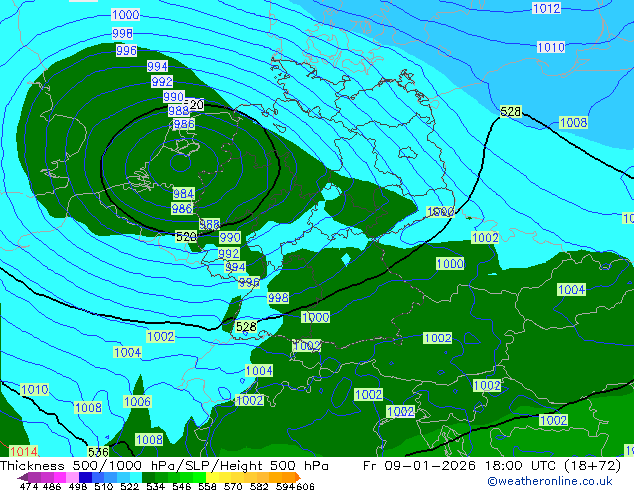
Task: Click the red '1014' isobar label
Action: tap(23, 452)
